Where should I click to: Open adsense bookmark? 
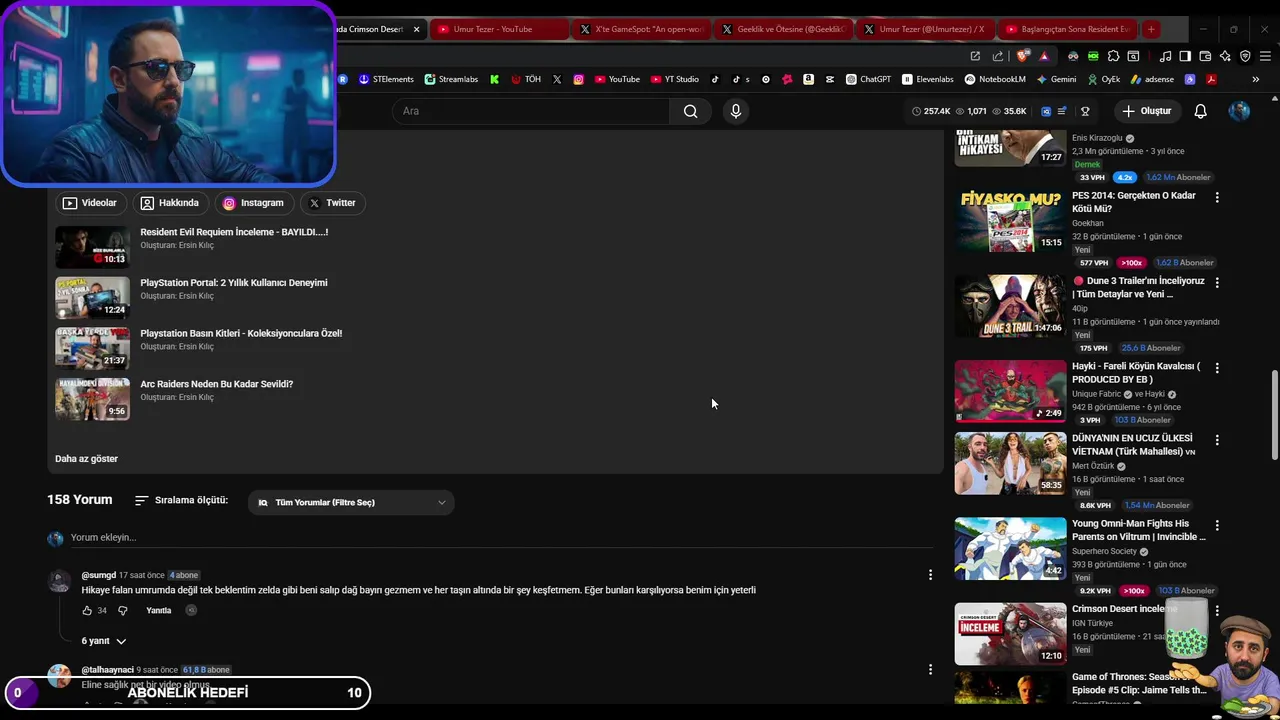tap(1152, 79)
